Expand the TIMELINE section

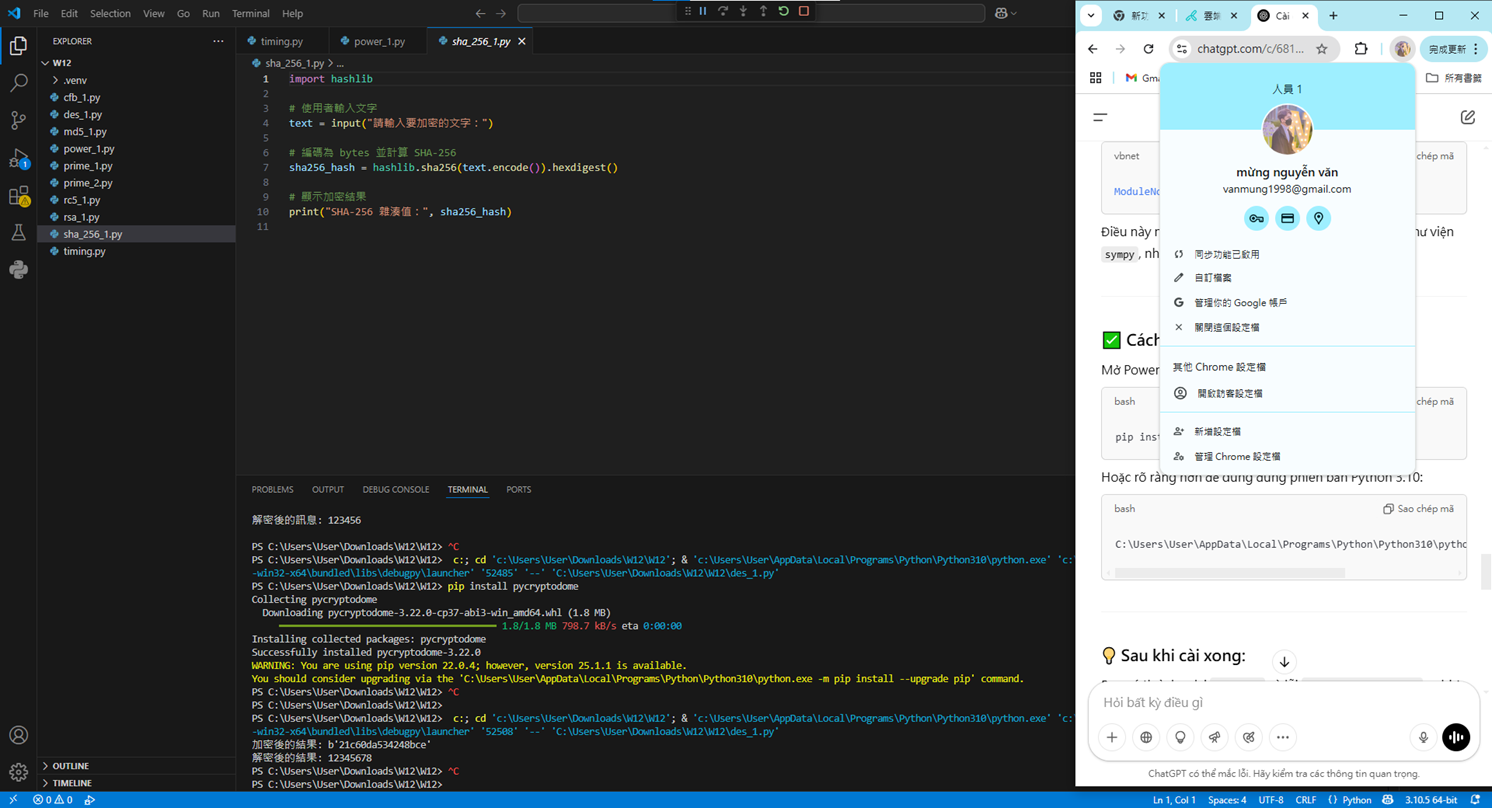point(71,783)
